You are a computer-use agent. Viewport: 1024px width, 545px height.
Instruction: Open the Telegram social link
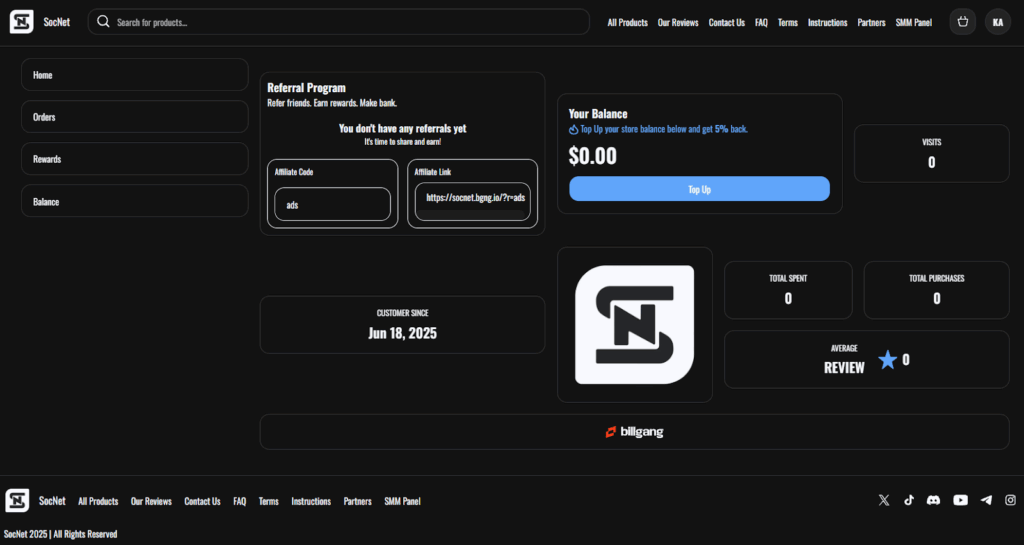(986, 500)
